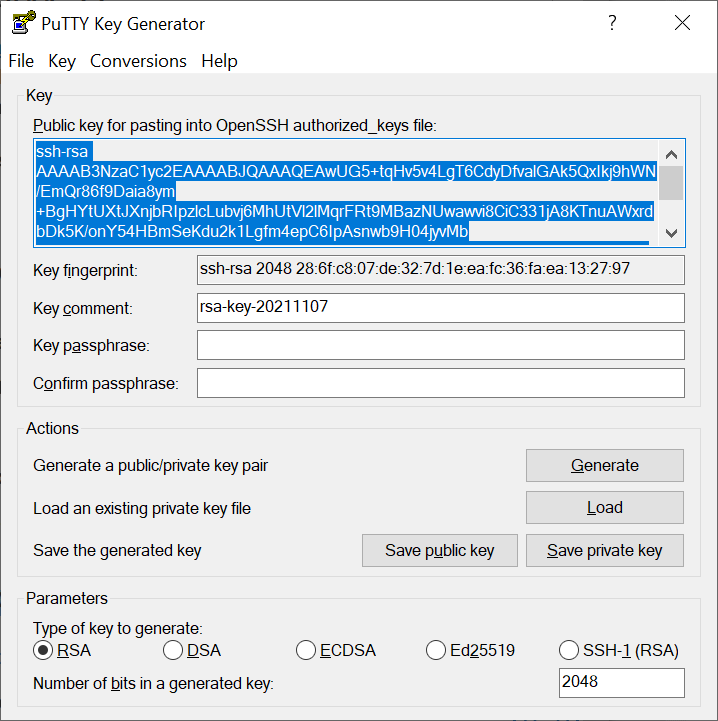Click 'Load an existing private key file' text

[x=142, y=509]
